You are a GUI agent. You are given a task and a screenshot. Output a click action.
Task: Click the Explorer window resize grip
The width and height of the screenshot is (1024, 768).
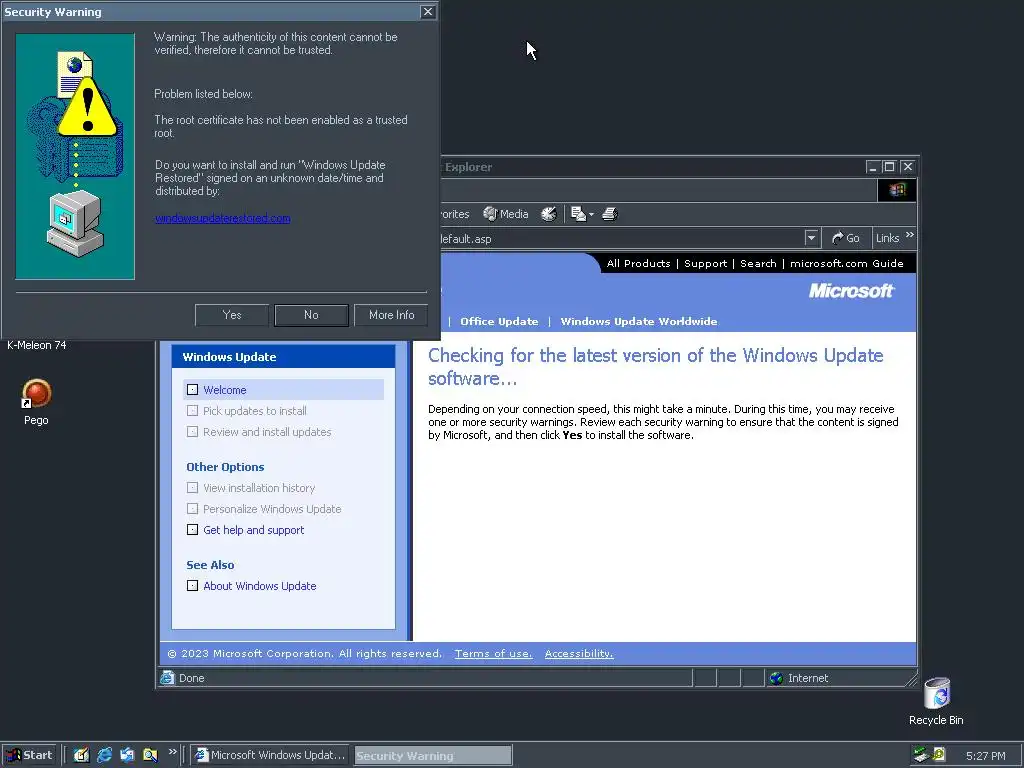tap(912, 680)
